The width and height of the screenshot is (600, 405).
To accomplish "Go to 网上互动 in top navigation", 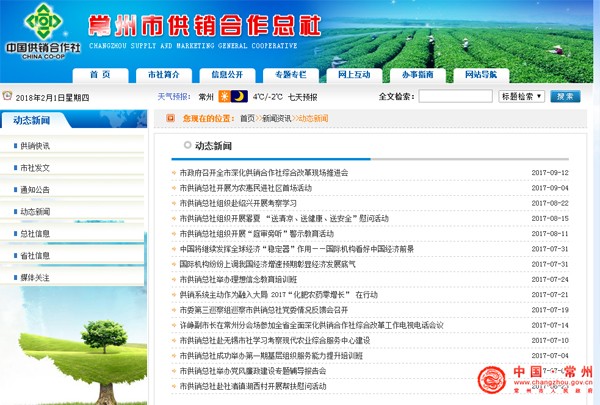I will (354, 74).
